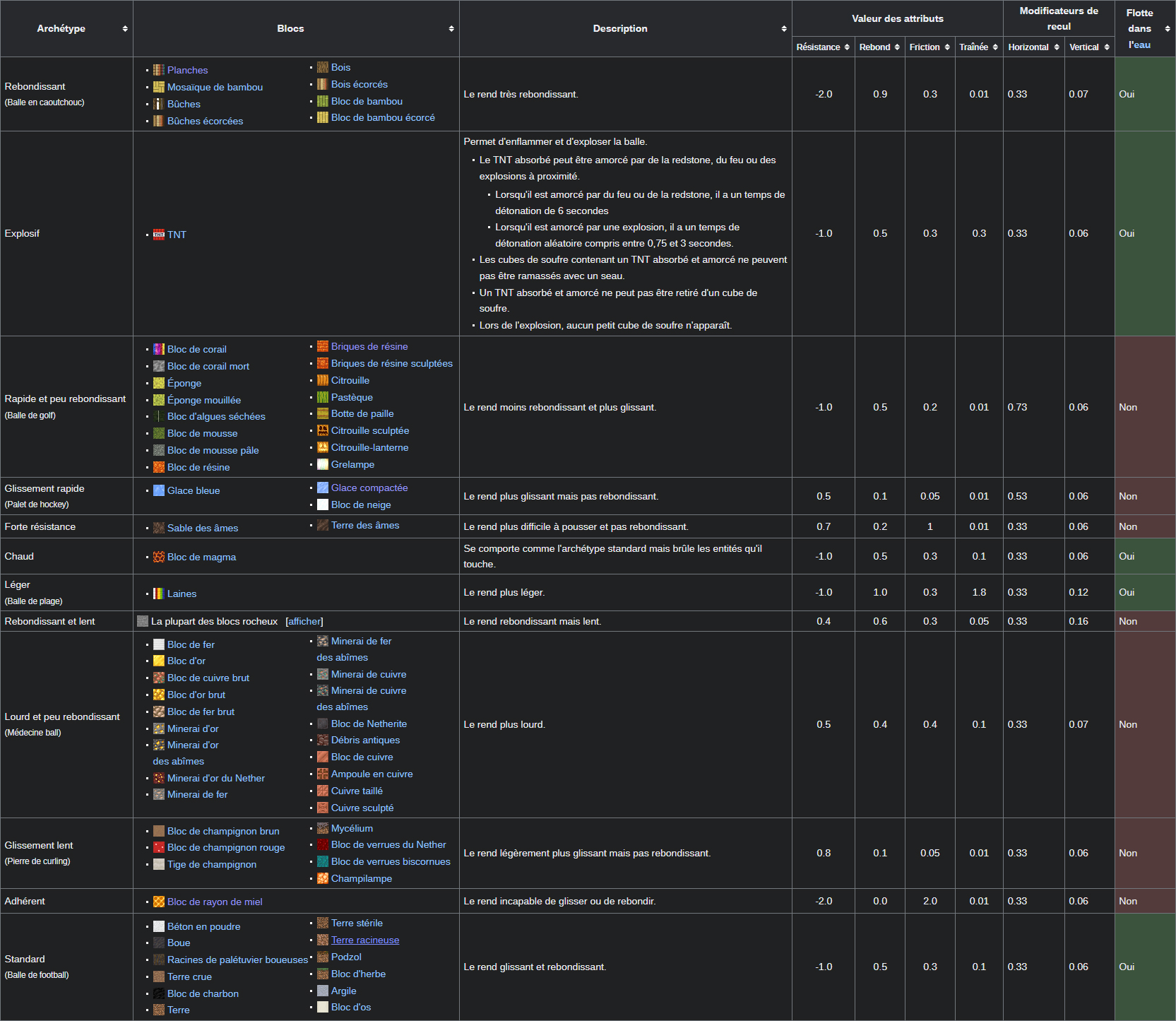Sort by the Flotte dans l'eau column
Screen dimensions: 1176x1021
point(1168,29)
